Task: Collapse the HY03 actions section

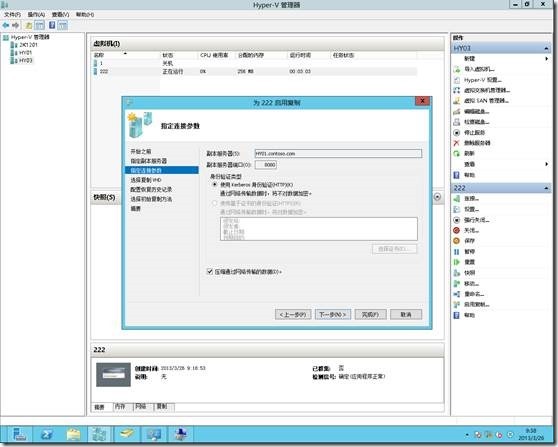Action: (546, 48)
